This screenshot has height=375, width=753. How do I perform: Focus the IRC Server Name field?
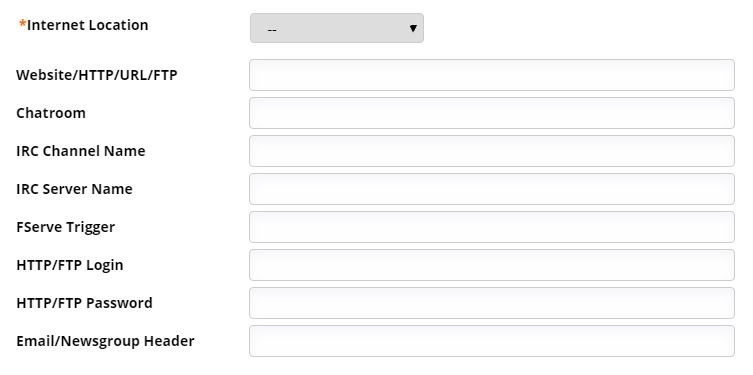[x=492, y=189]
